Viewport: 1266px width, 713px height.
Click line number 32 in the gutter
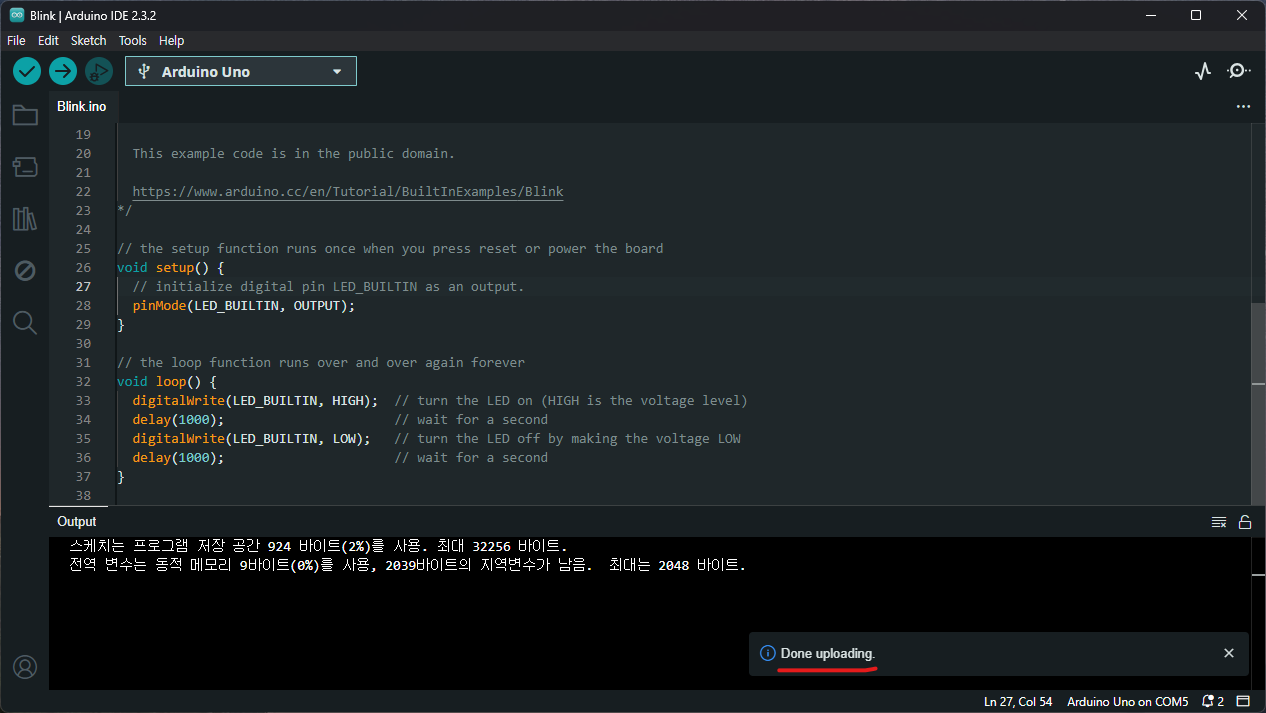[x=83, y=381]
